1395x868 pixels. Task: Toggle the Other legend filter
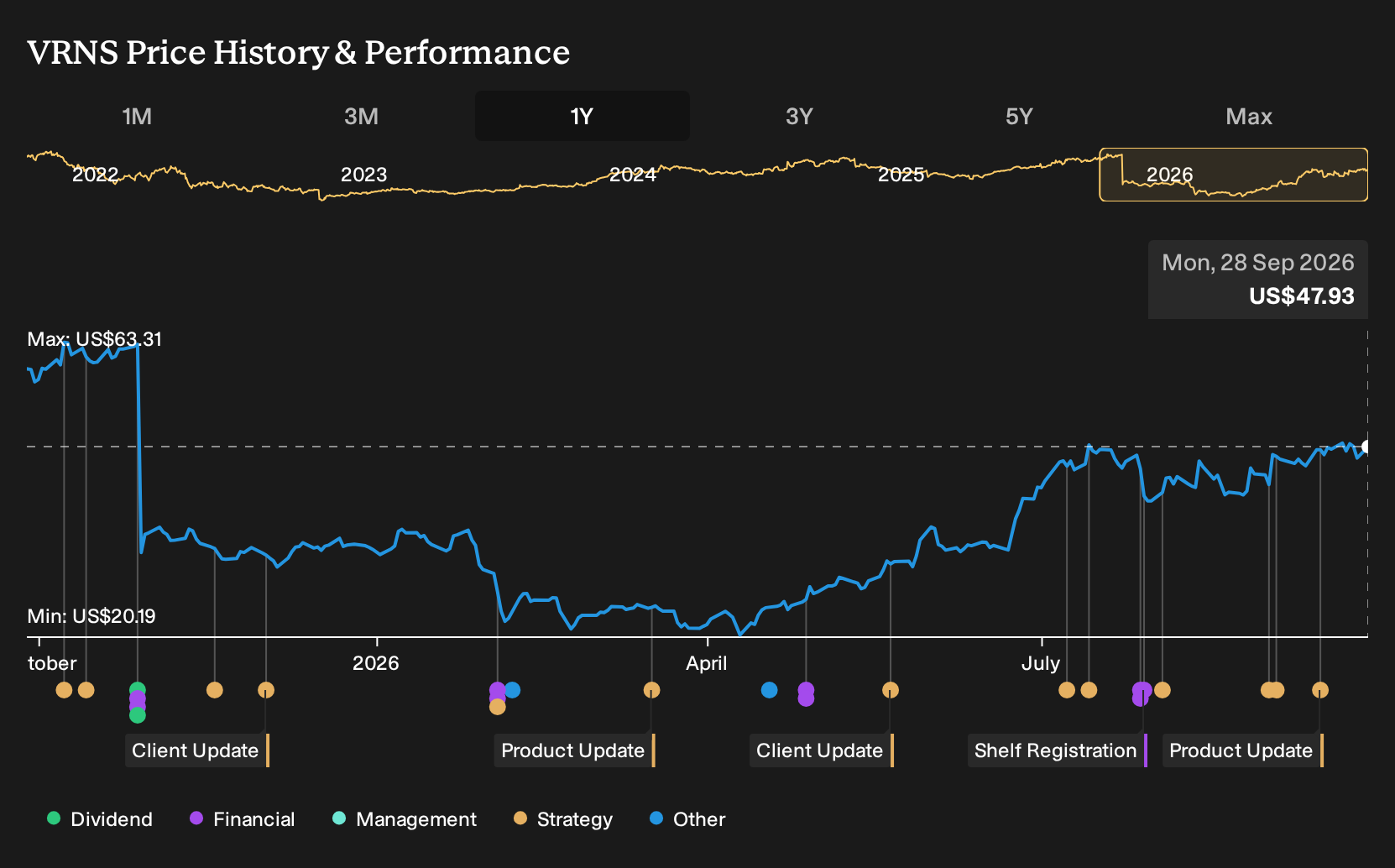tap(687, 819)
